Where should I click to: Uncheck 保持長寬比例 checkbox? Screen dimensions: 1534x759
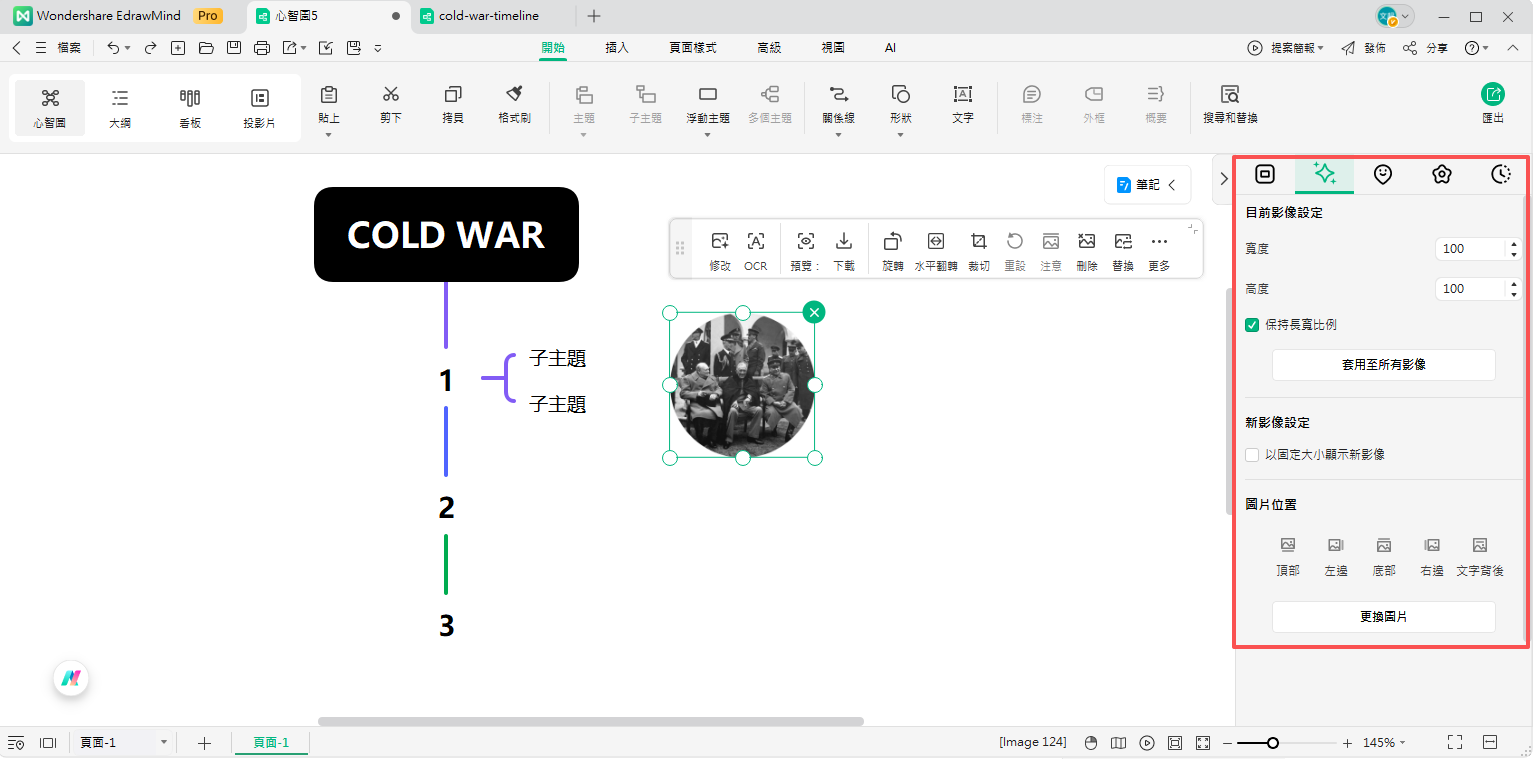1252,325
